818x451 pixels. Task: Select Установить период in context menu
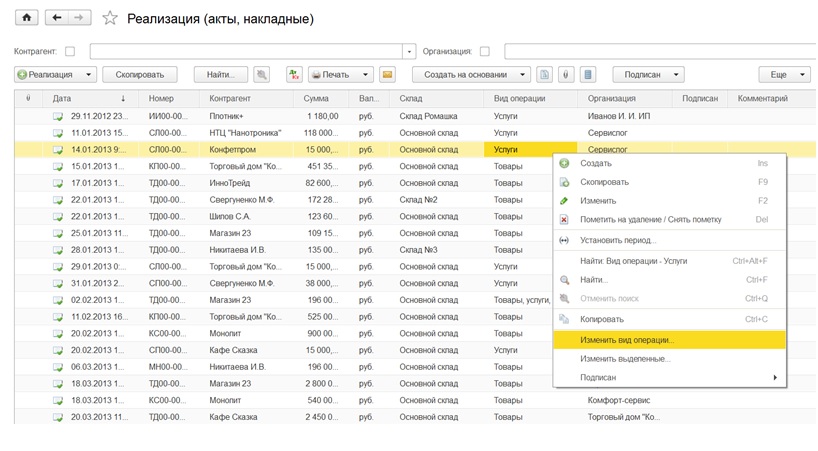point(669,240)
